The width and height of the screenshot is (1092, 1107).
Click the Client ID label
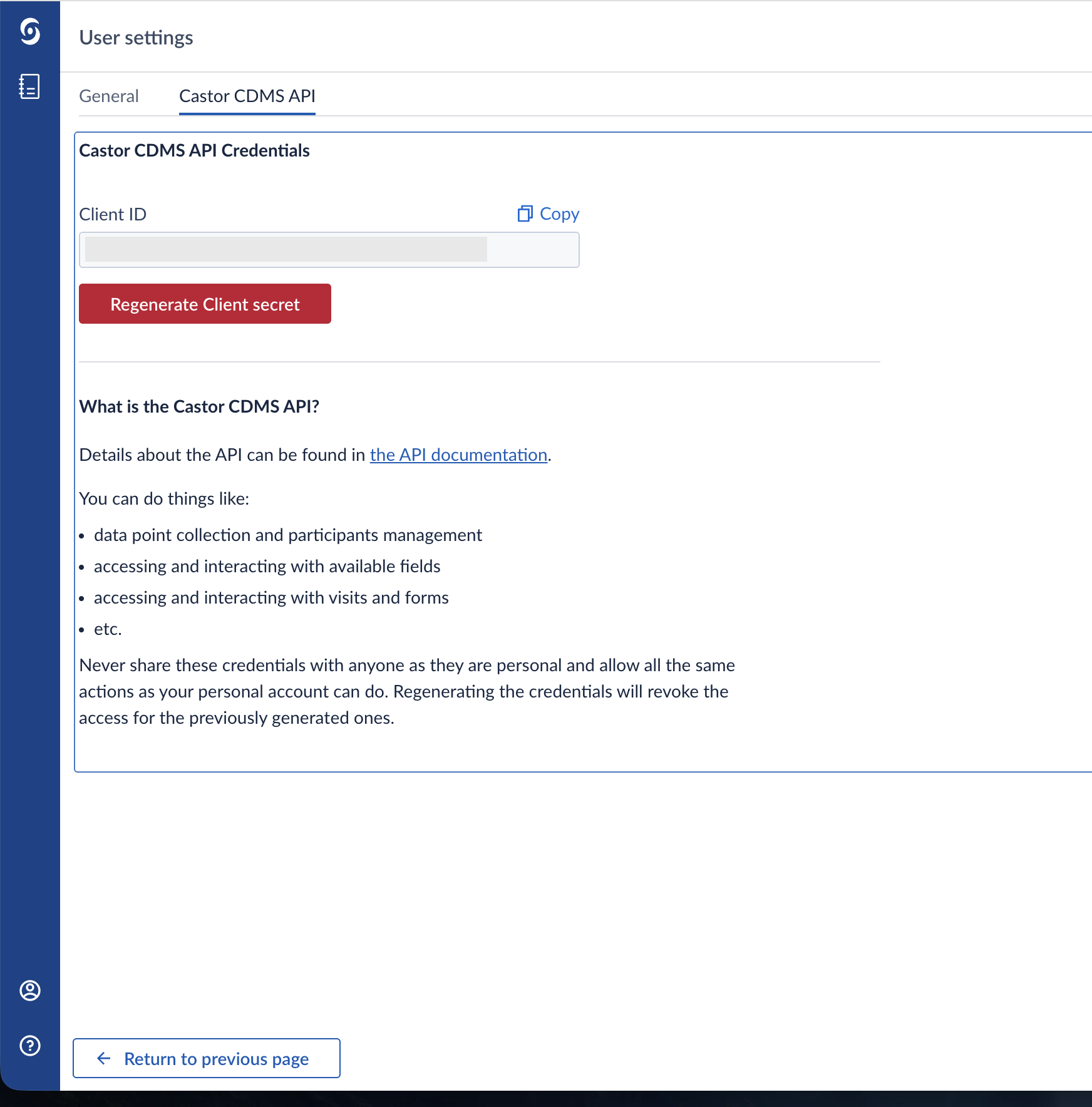[113, 214]
